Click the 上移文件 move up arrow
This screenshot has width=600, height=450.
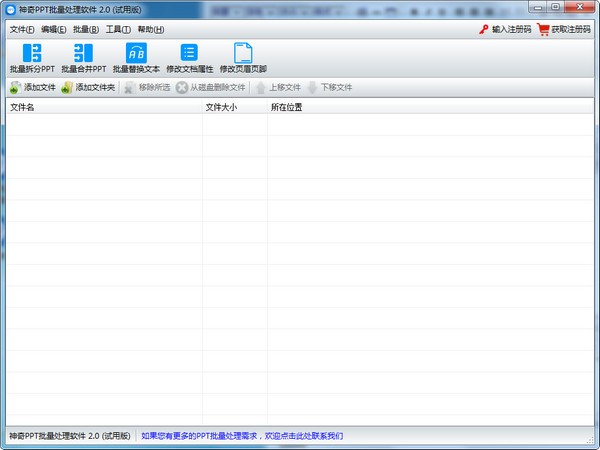277,88
